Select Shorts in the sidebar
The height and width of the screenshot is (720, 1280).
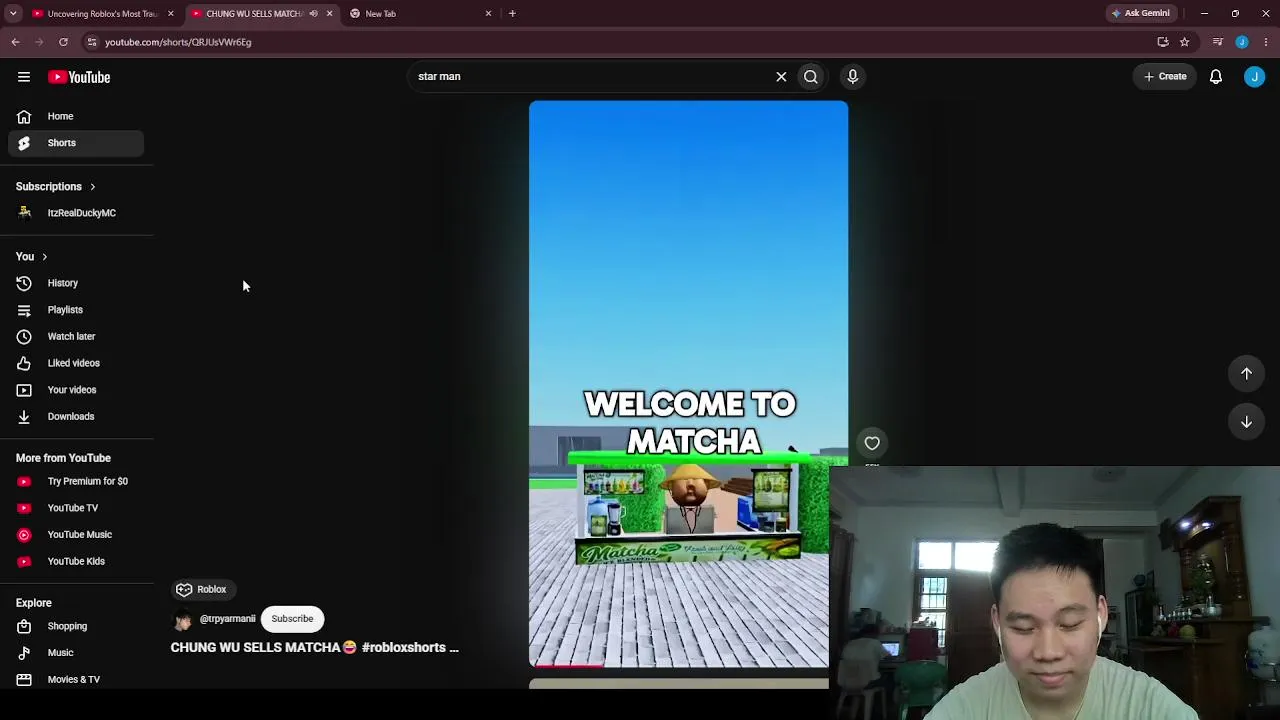pos(76,143)
